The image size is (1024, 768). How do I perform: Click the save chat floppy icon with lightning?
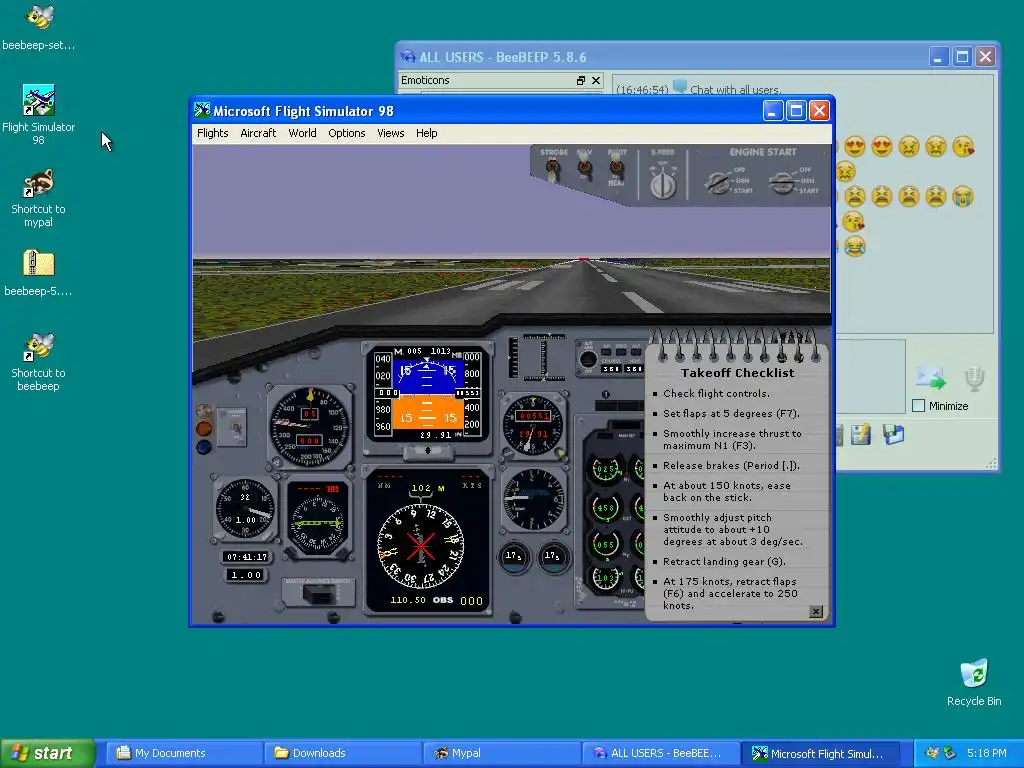point(861,434)
